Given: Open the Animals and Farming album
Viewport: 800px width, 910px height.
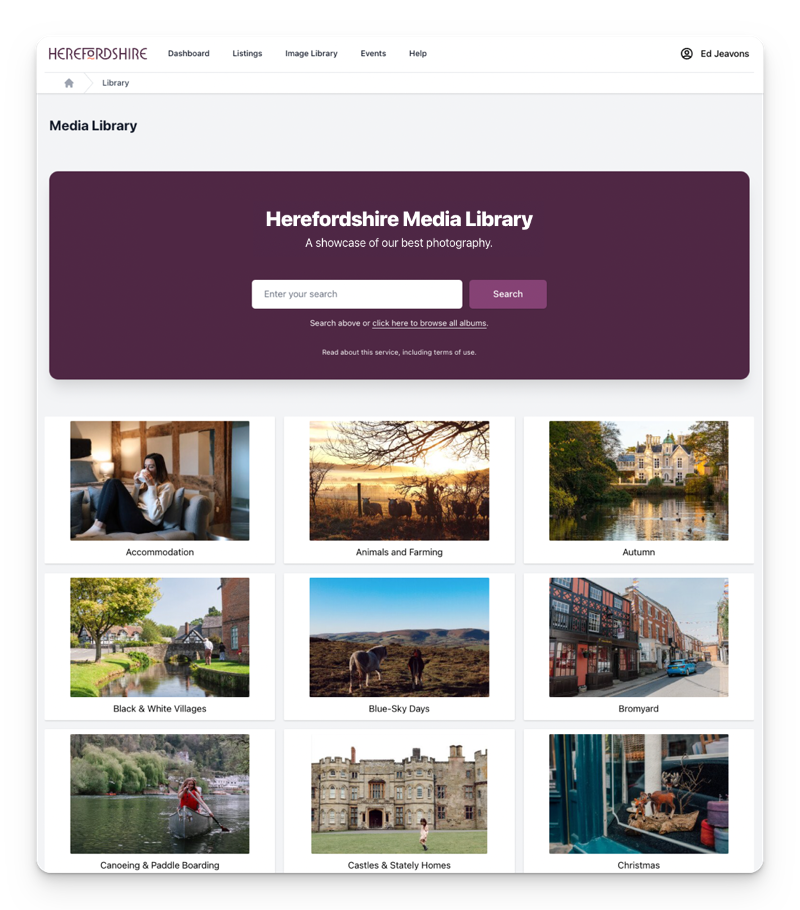Looking at the screenshot, I should click(399, 481).
